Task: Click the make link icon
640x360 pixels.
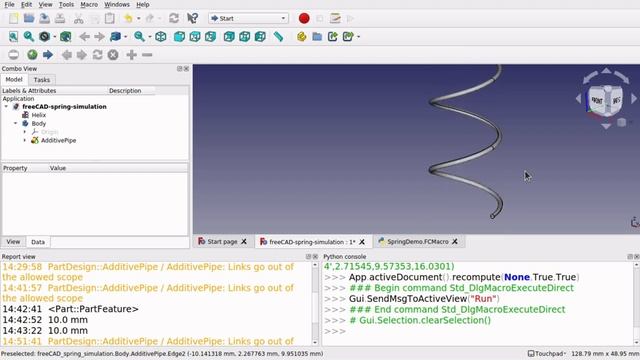Action: click(x=333, y=37)
